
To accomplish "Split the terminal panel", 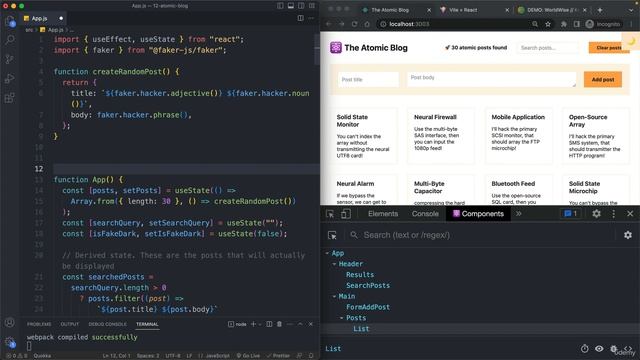I will click(269, 324).
